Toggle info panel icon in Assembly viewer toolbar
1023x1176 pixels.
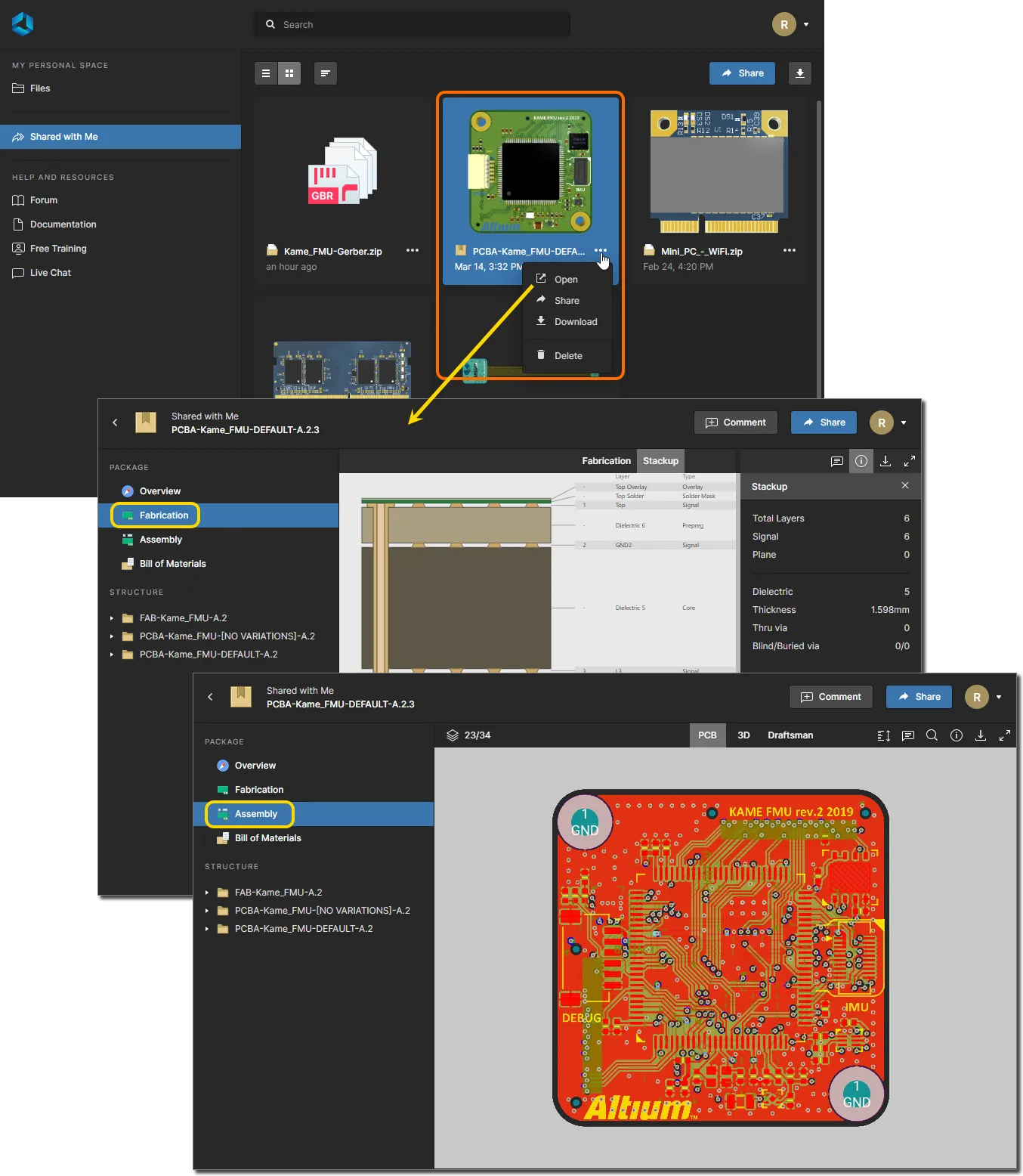[x=957, y=735]
